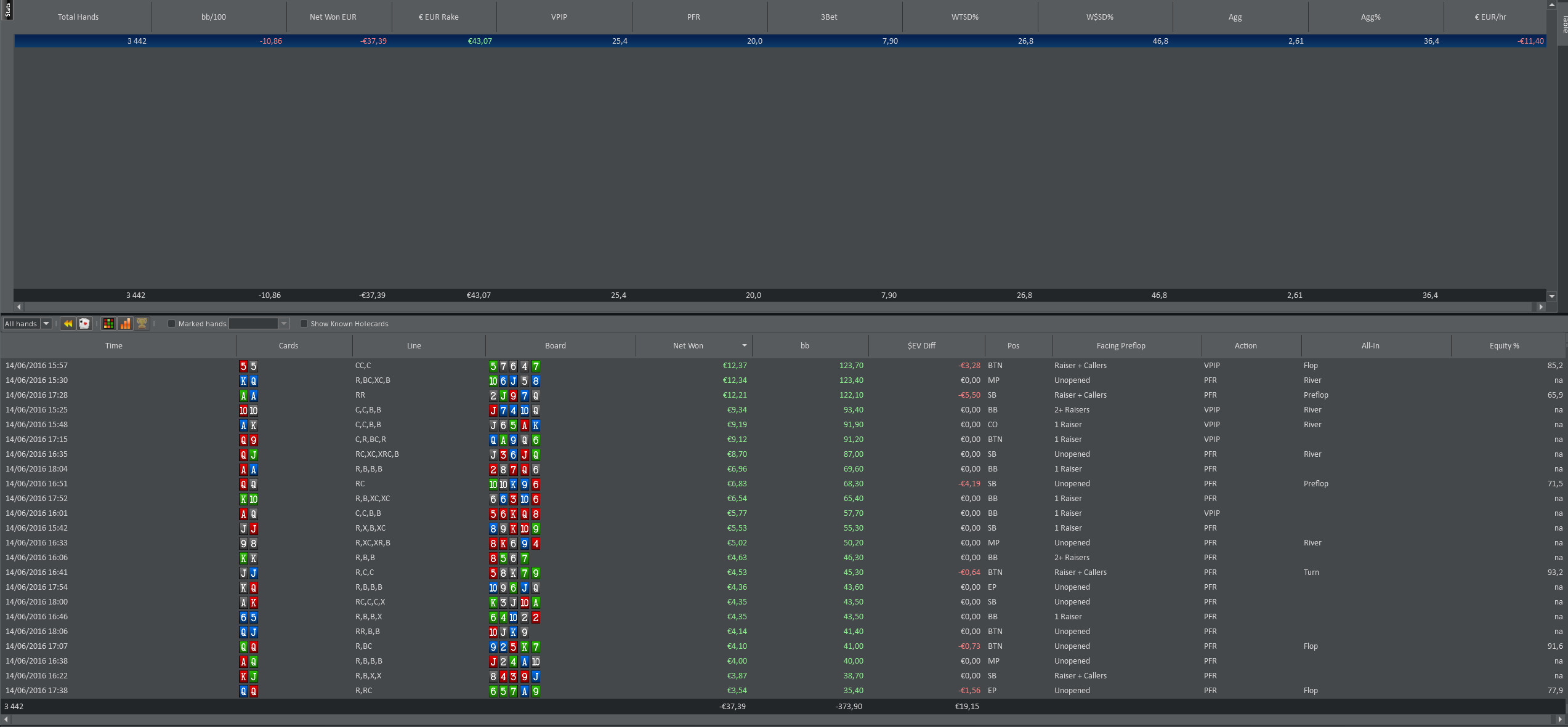Sort by the VPIP column header
1568x727 pixels.
point(559,17)
